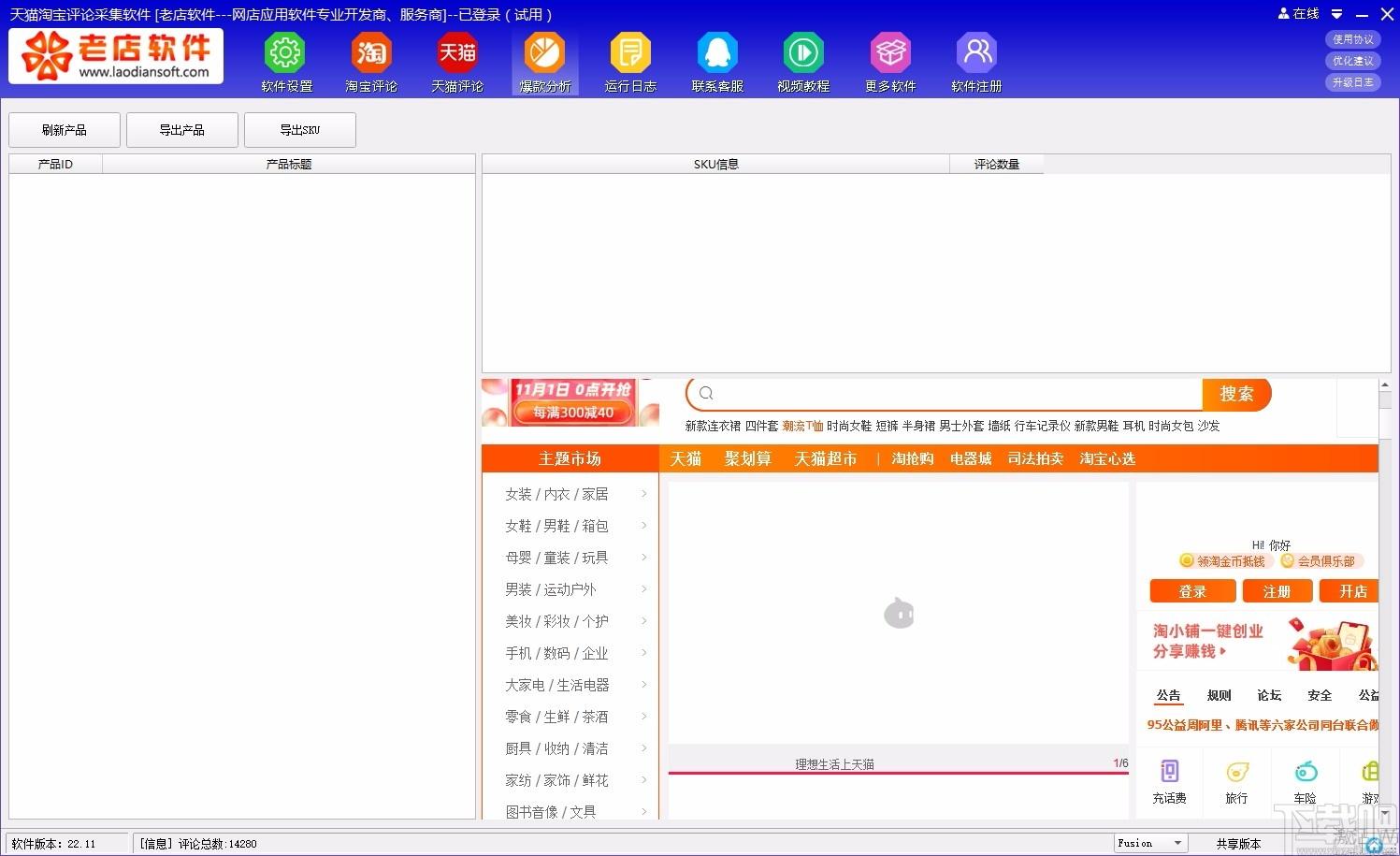1400x856 pixels.
Task: Select 爆款分析 pie chart icon
Action: [544, 52]
